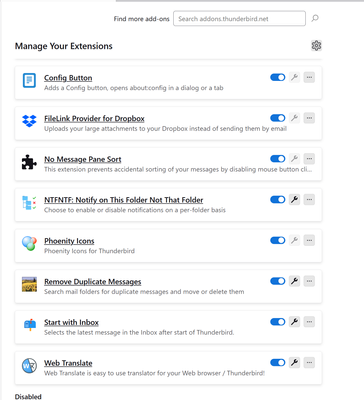The height and width of the screenshot is (400, 364).
Task: Open Start with Inbox wrench options
Action: [x=294, y=322]
